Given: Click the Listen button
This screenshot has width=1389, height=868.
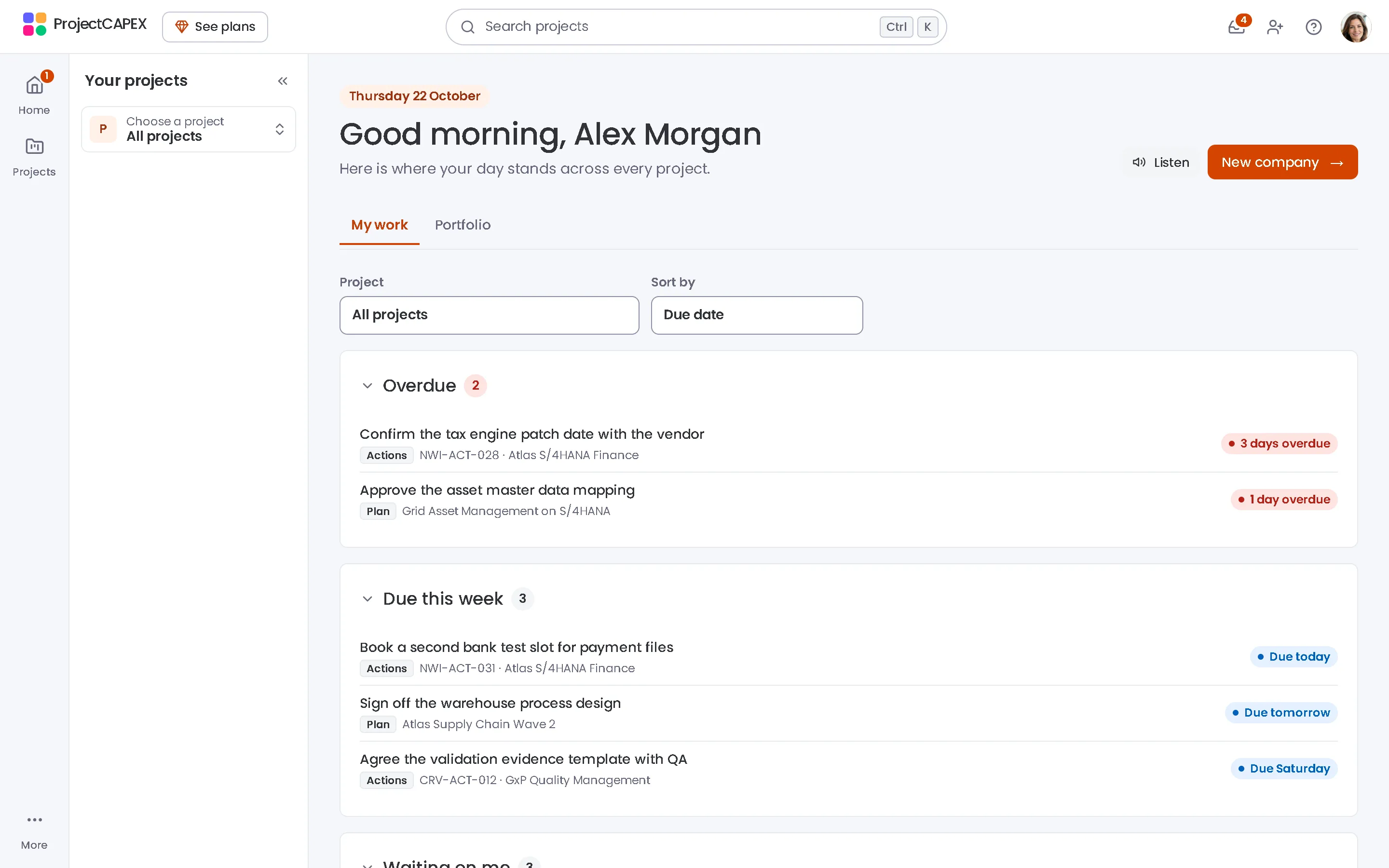Looking at the screenshot, I should pos(1160,163).
